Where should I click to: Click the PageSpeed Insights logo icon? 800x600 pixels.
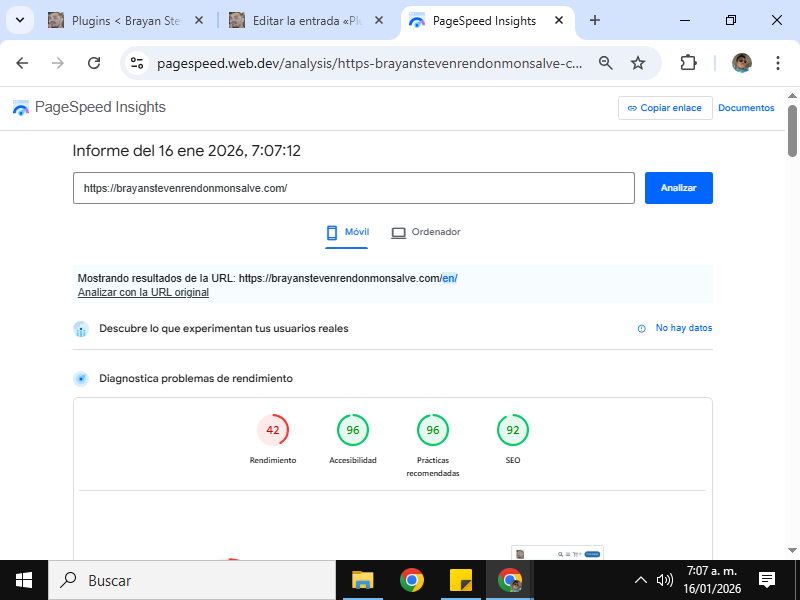click(x=21, y=108)
